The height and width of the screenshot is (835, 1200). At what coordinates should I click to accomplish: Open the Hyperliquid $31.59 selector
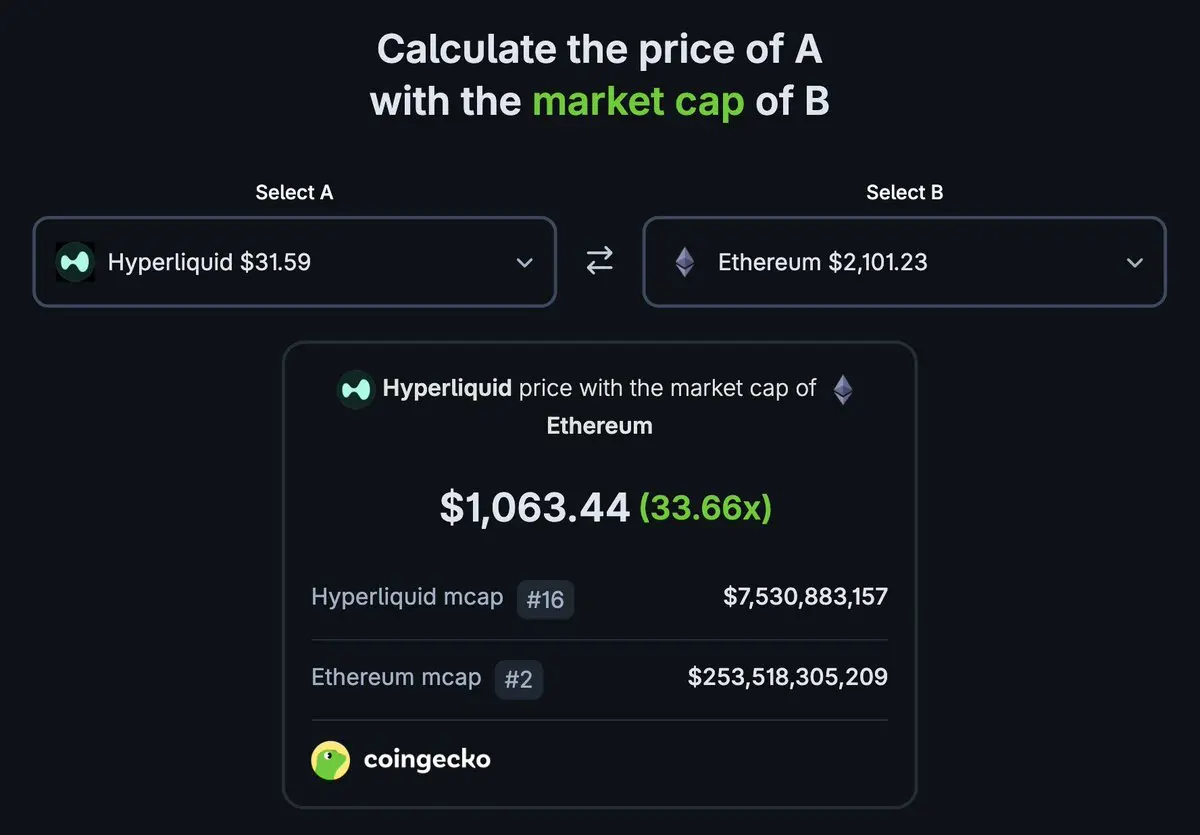209,262
